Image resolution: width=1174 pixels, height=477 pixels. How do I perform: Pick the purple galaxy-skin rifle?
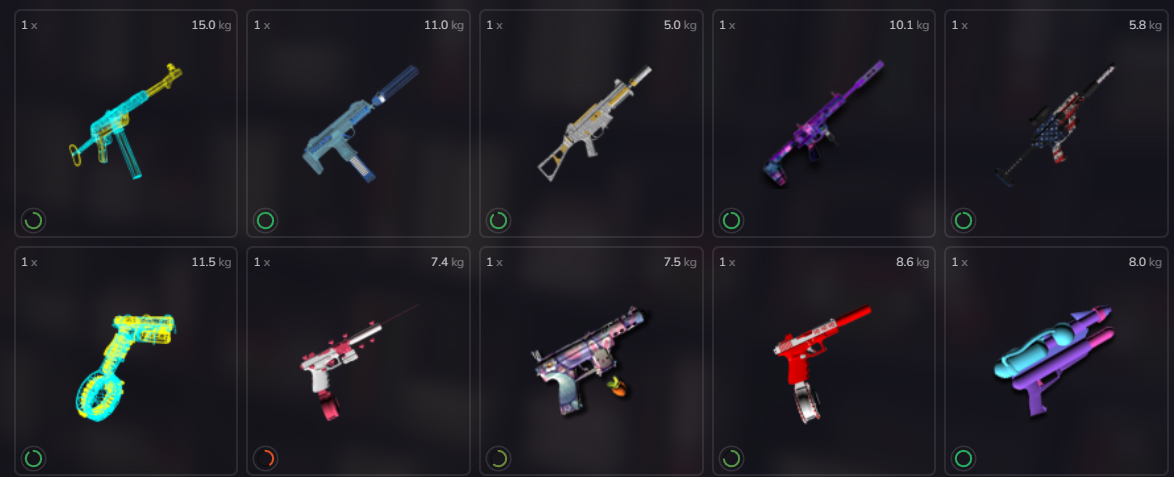point(824,124)
